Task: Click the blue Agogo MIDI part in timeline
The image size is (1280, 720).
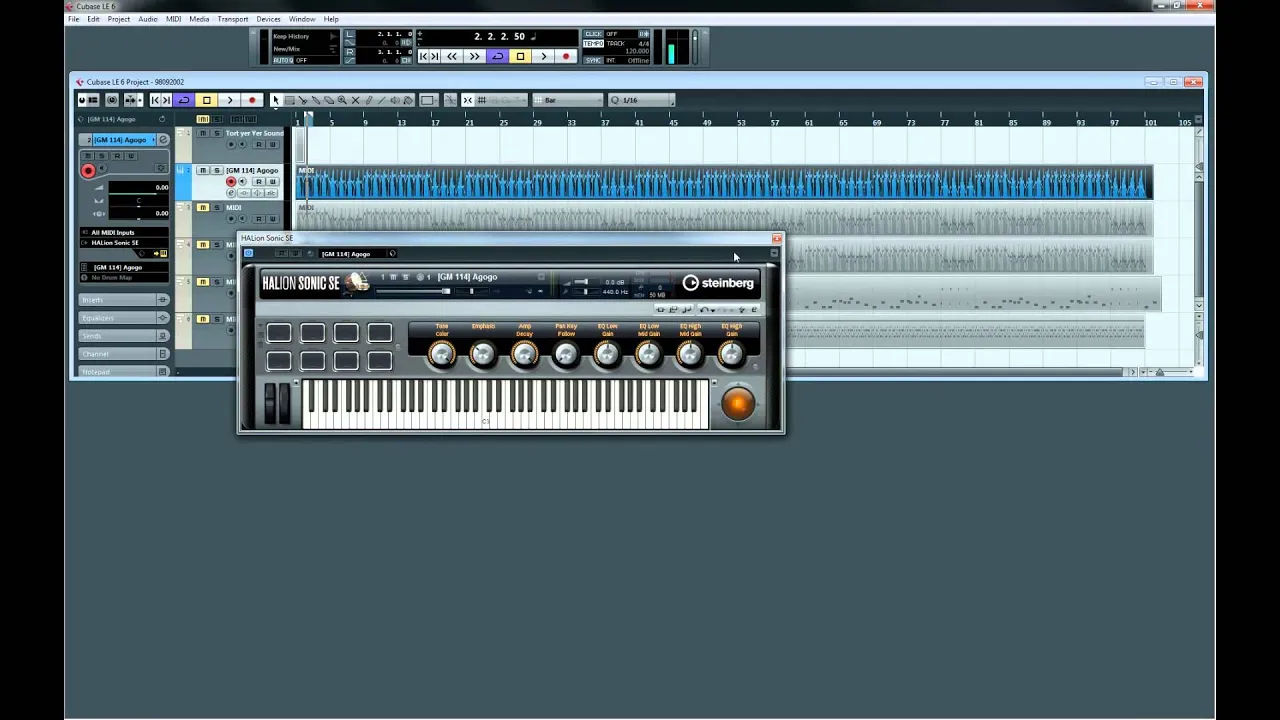Action: pyautogui.click(x=724, y=182)
